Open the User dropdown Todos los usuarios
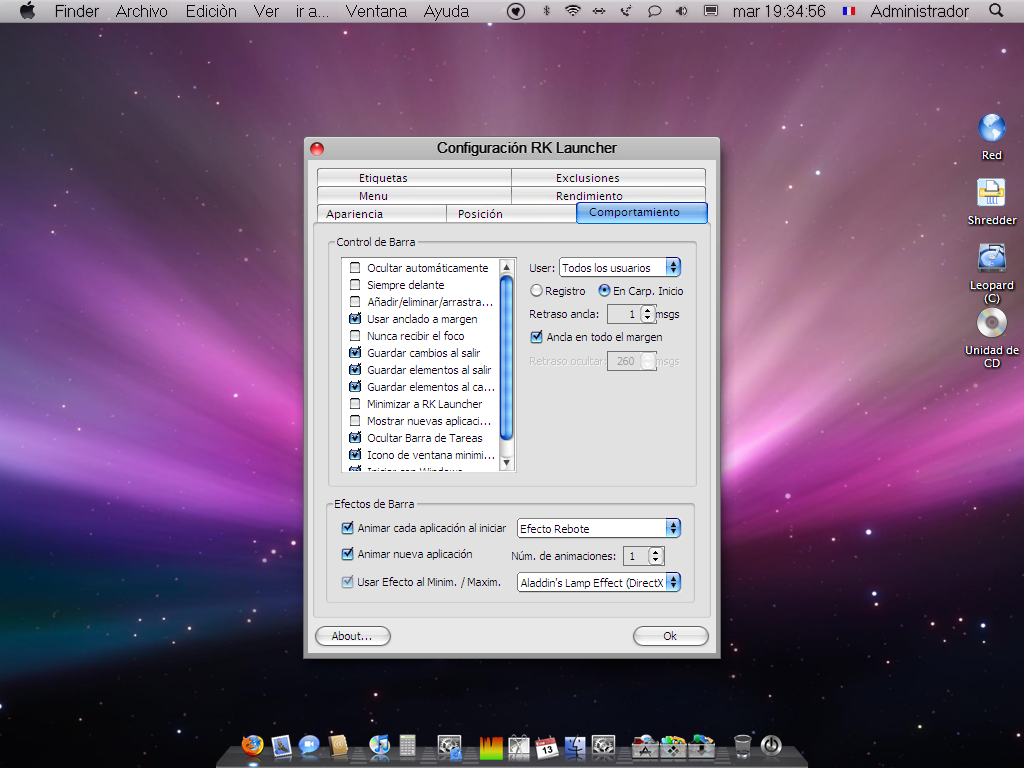 click(x=620, y=267)
